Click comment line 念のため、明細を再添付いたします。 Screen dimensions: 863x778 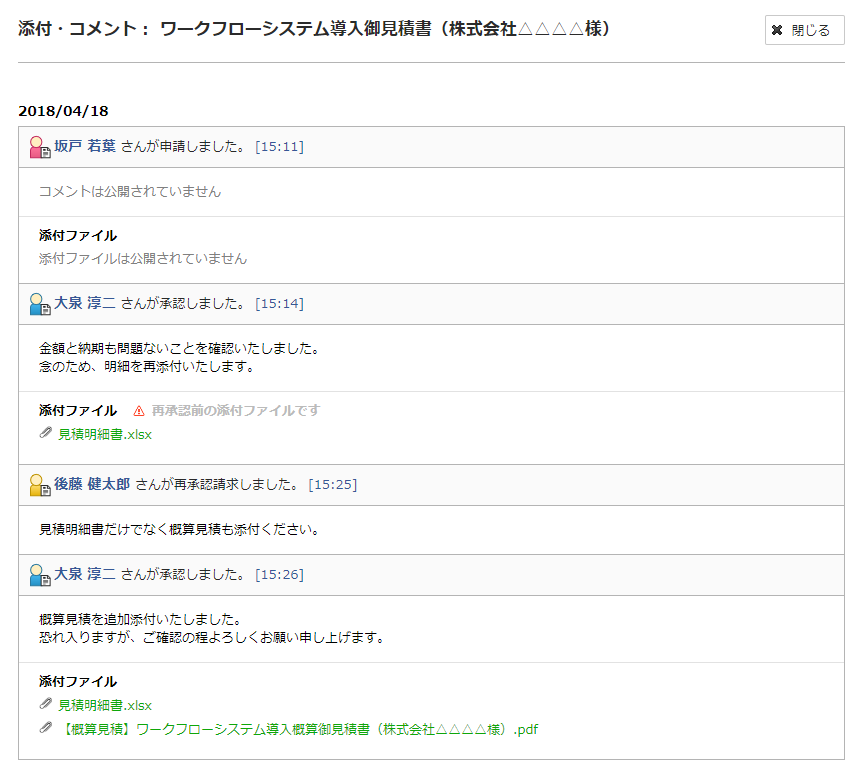pyautogui.click(x=147, y=367)
